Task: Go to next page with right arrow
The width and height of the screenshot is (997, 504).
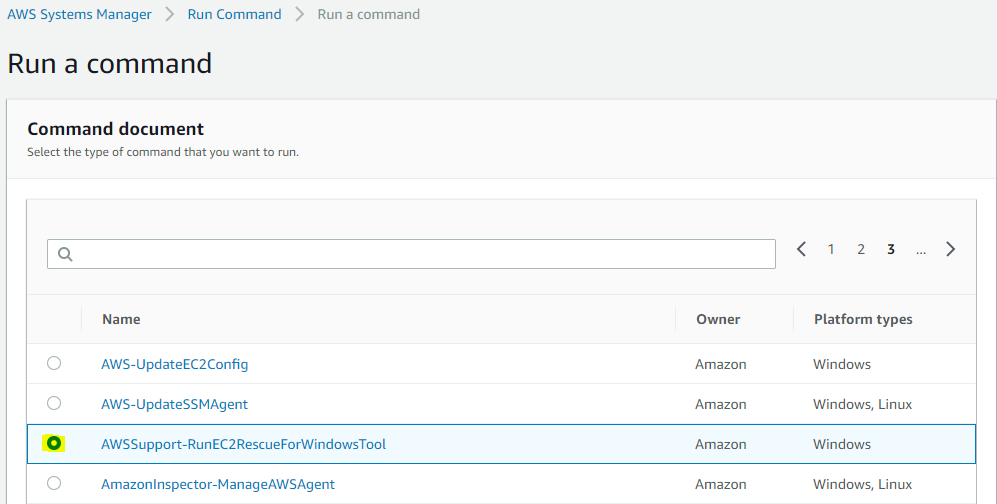Action: point(951,249)
